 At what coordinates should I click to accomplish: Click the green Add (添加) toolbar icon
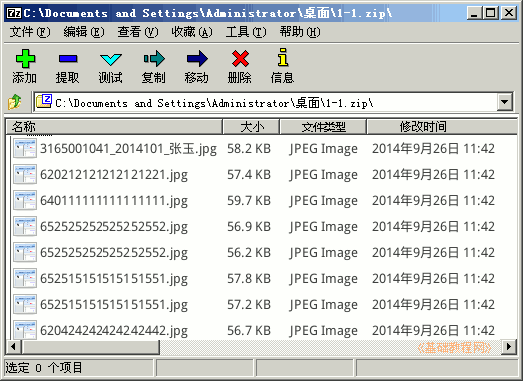pos(25,59)
